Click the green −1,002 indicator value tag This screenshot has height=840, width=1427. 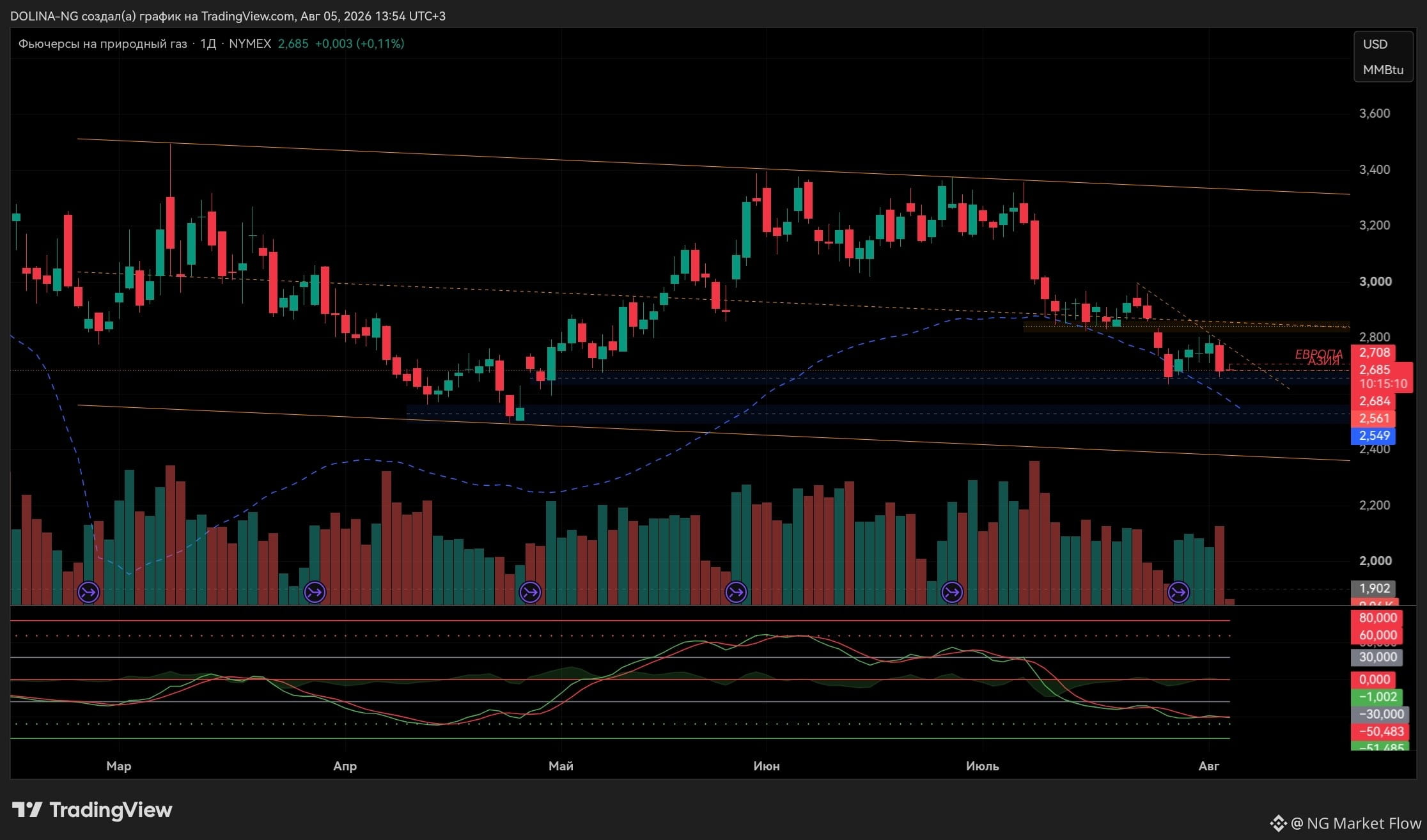(x=1377, y=697)
